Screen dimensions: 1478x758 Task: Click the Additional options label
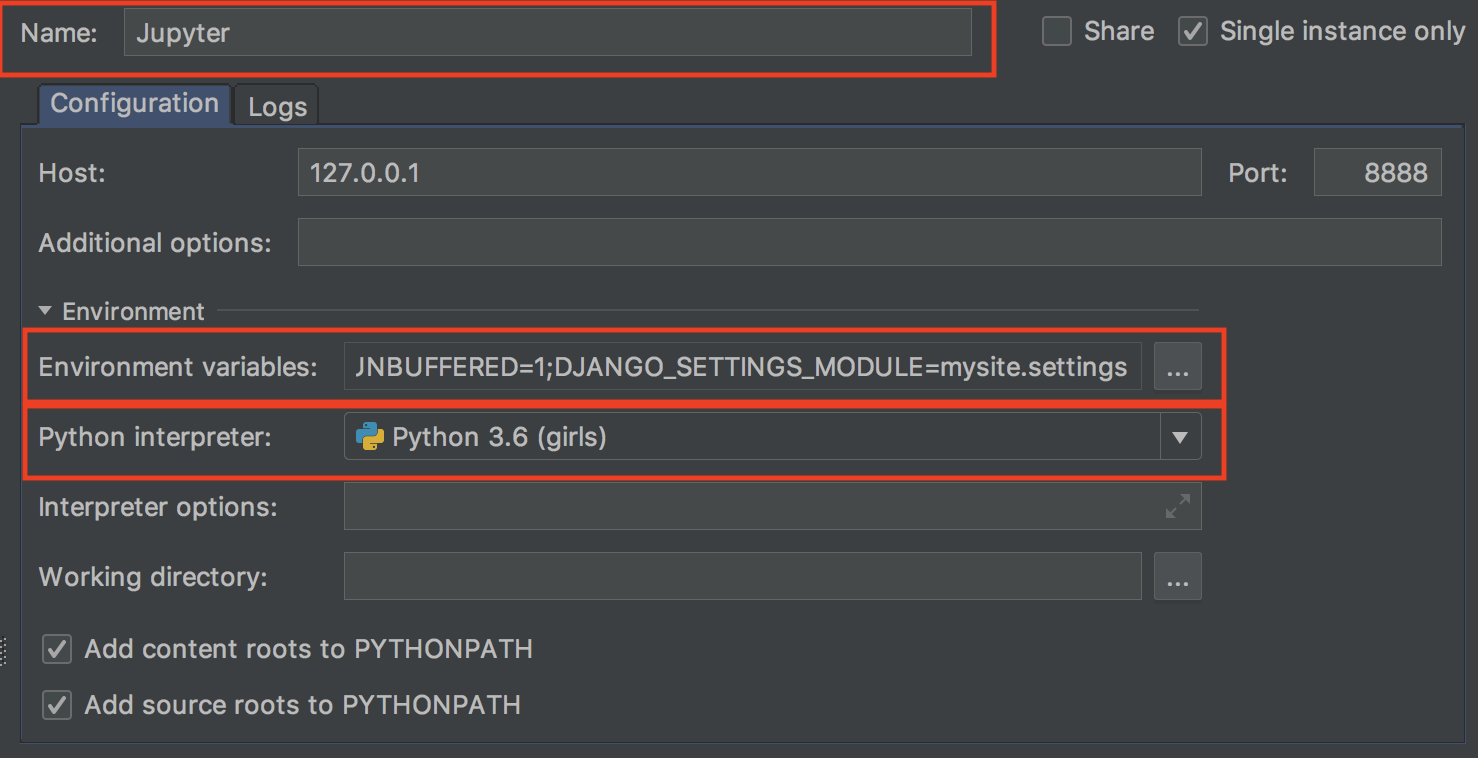(x=155, y=243)
